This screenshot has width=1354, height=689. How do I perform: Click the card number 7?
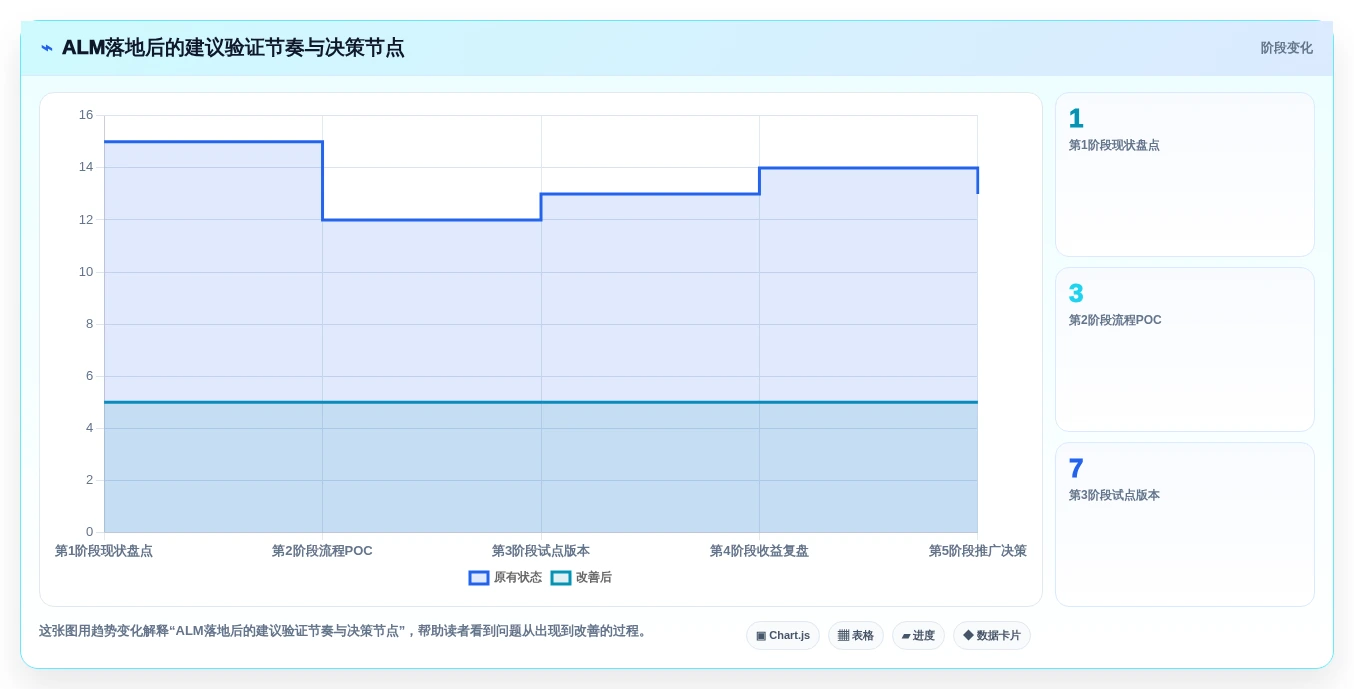tap(1076, 468)
